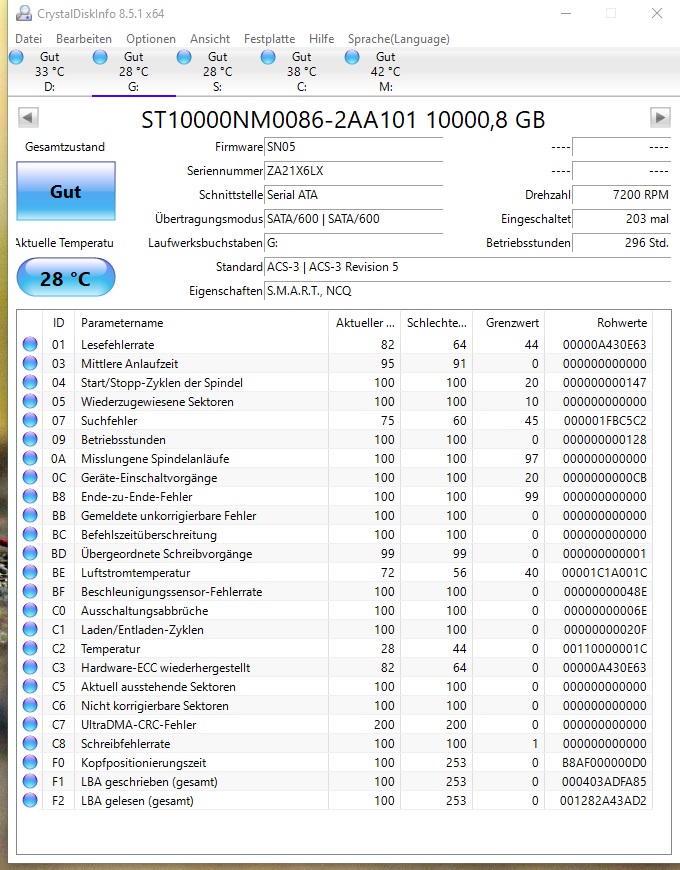
Task: Click status icon for UltraDMA-CRC-Fehler row
Action: (30, 724)
